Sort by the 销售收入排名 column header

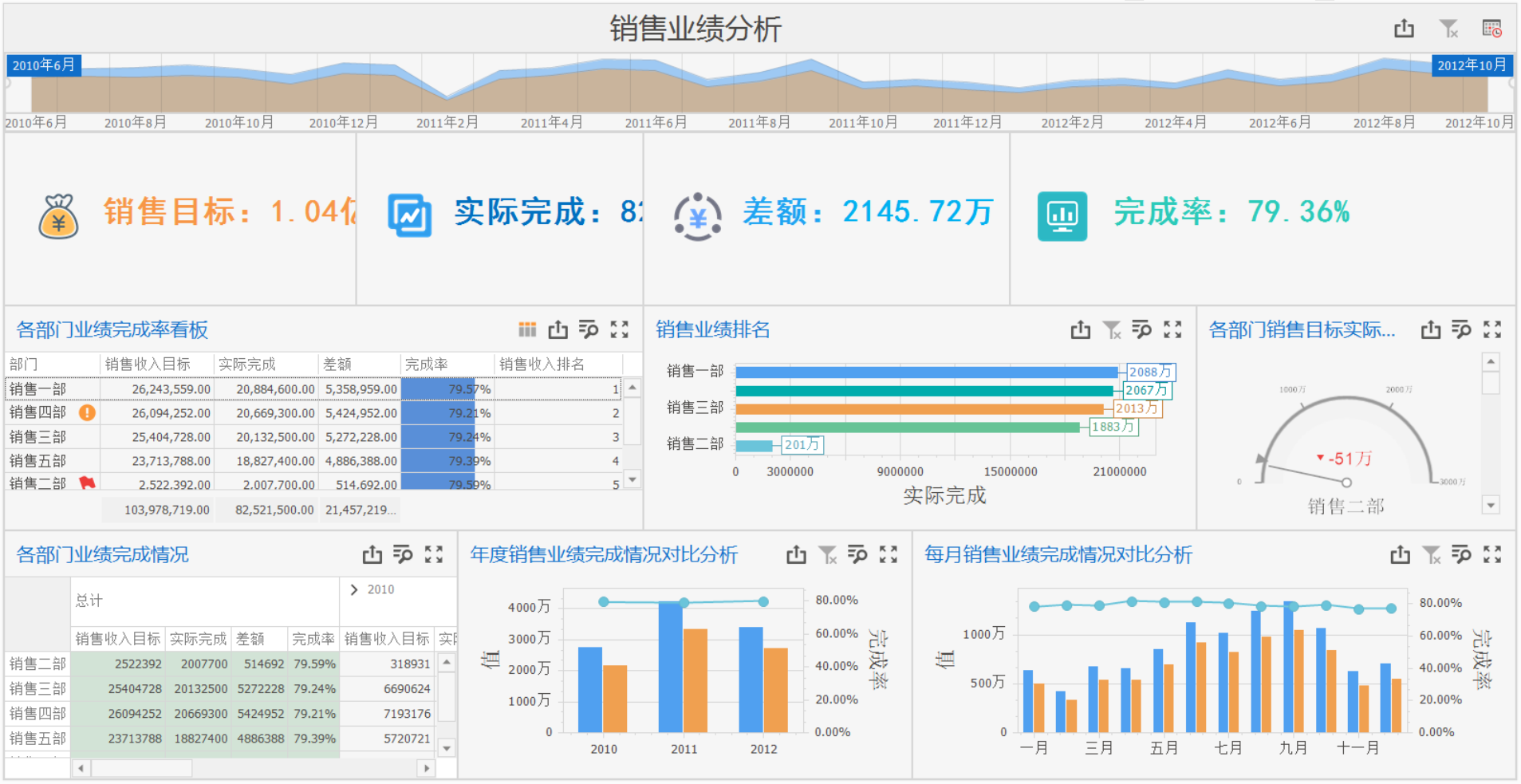click(558, 364)
